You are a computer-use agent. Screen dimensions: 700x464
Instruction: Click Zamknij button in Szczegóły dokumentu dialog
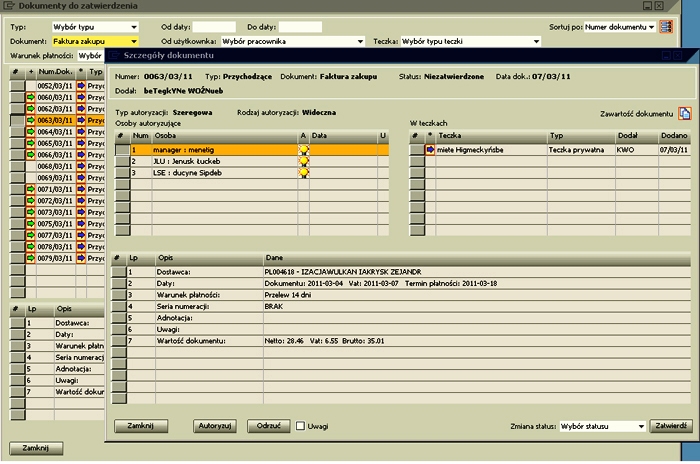click(141, 426)
